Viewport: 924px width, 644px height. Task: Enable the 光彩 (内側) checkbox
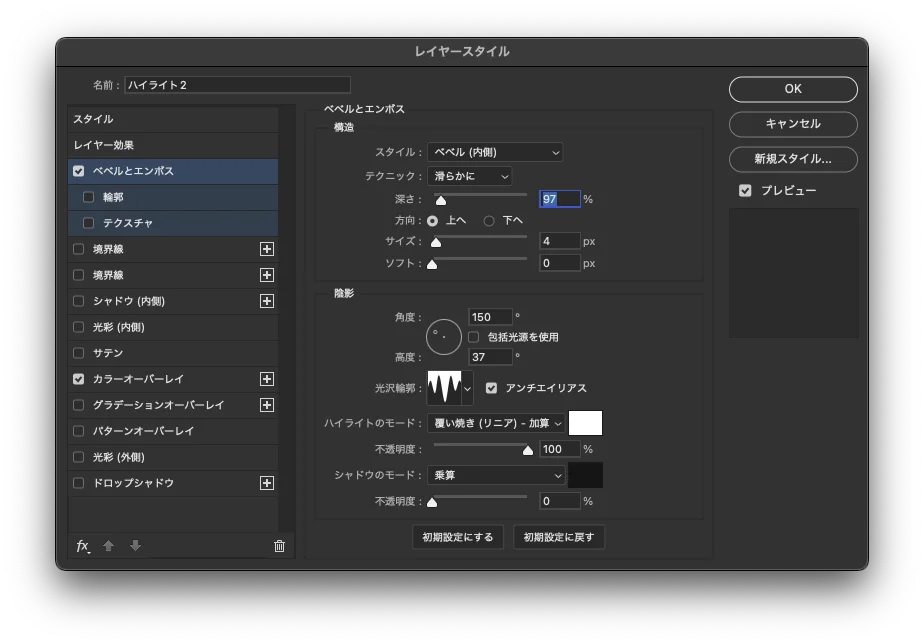(78, 327)
